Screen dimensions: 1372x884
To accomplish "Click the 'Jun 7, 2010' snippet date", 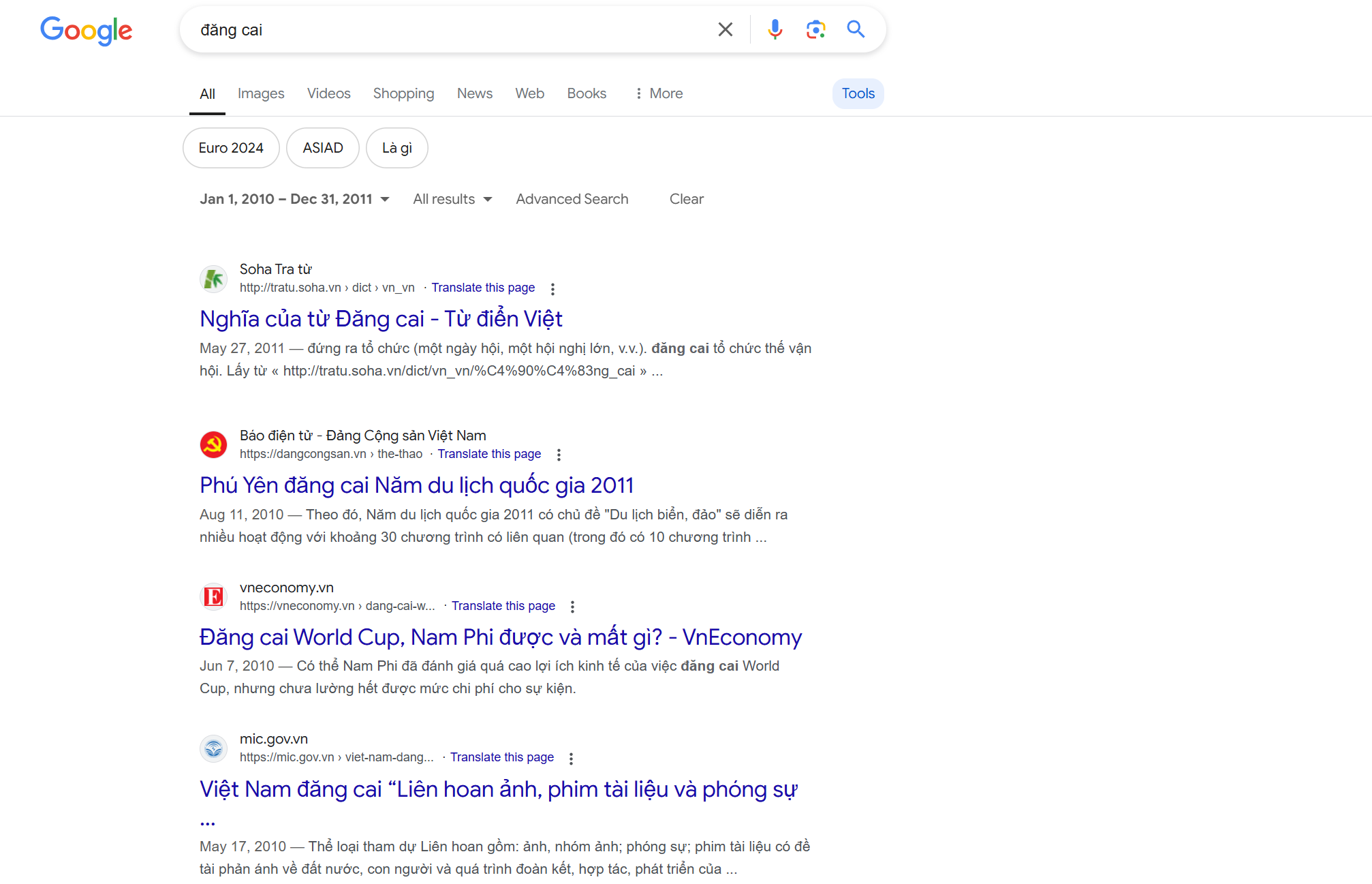I will [x=237, y=666].
